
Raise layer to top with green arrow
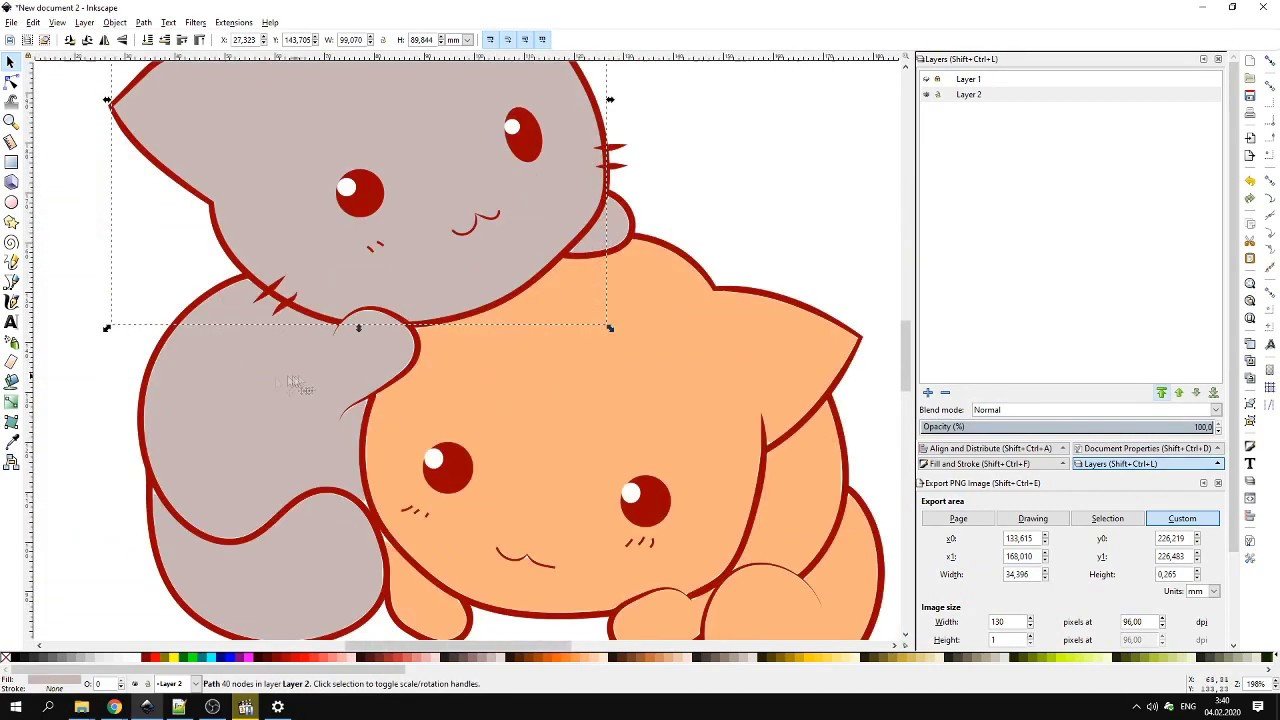coord(1161,393)
